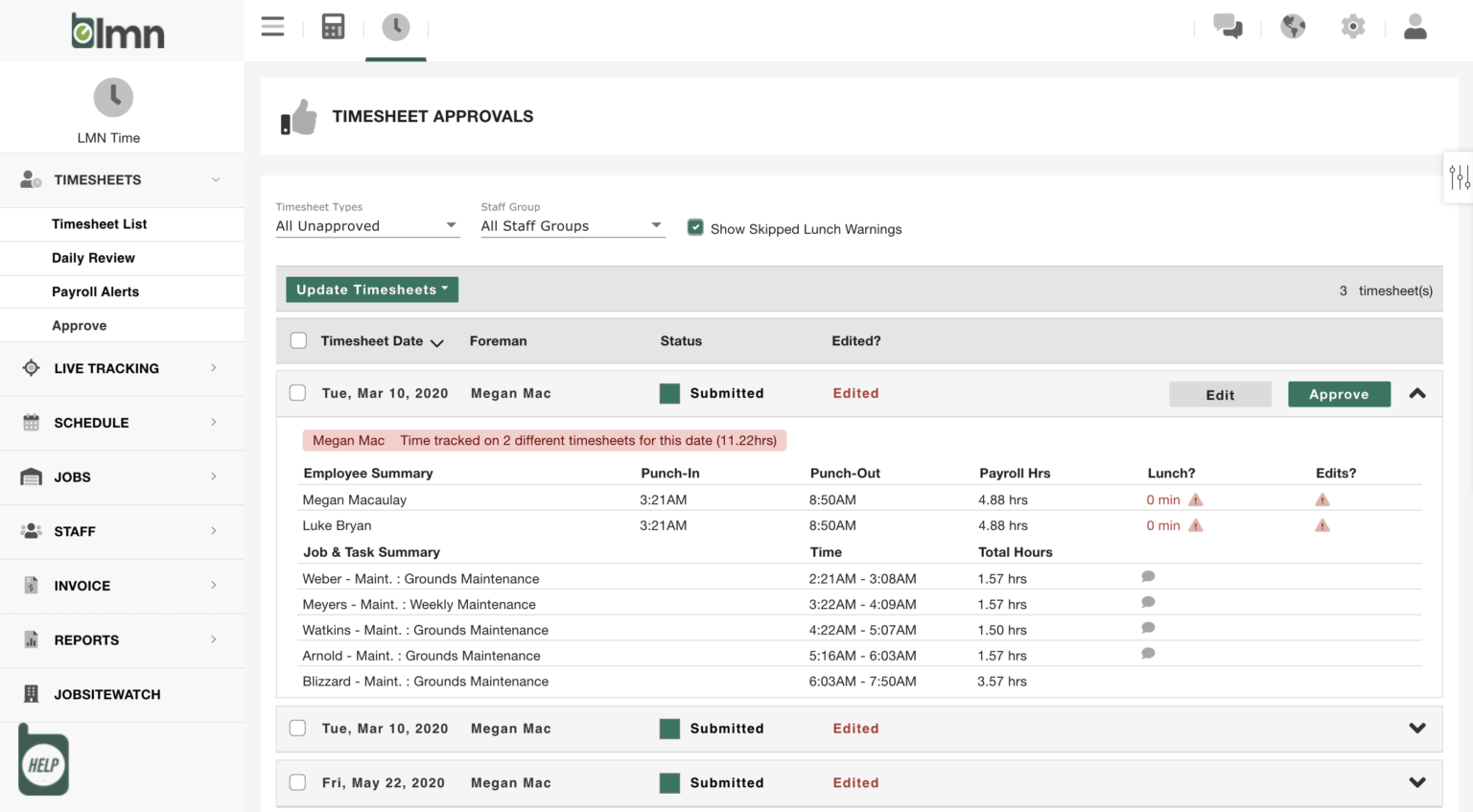This screenshot has width=1473, height=812.
Task: Click the globe icon in the header
Action: tap(1293, 26)
